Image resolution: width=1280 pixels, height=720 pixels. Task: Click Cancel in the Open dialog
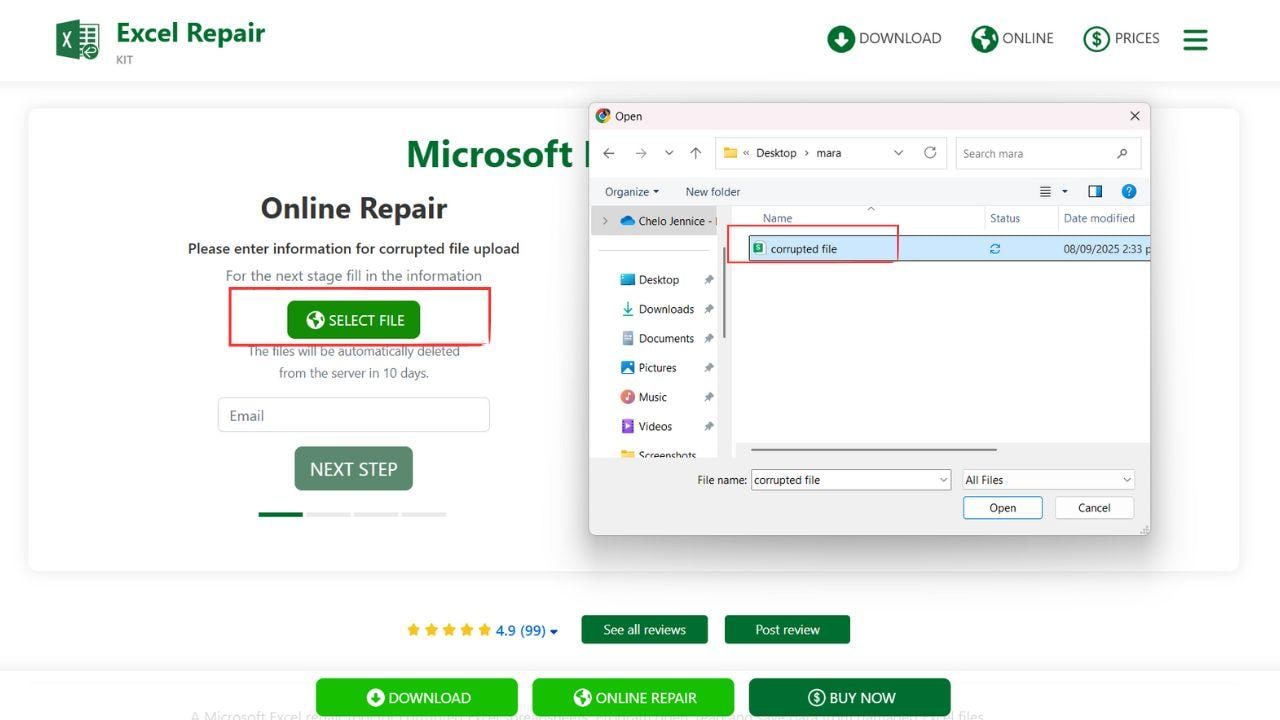(1094, 508)
